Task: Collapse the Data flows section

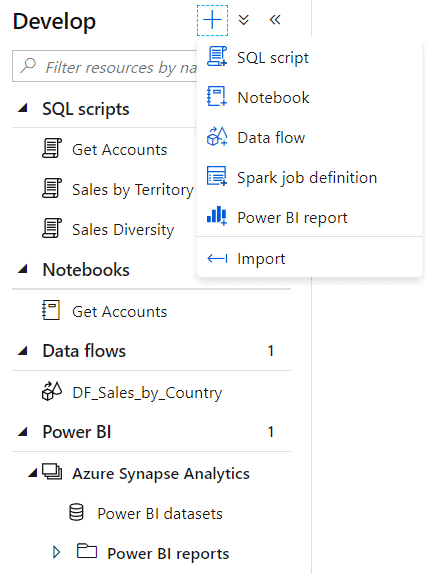Action: click(x=23, y=351)
